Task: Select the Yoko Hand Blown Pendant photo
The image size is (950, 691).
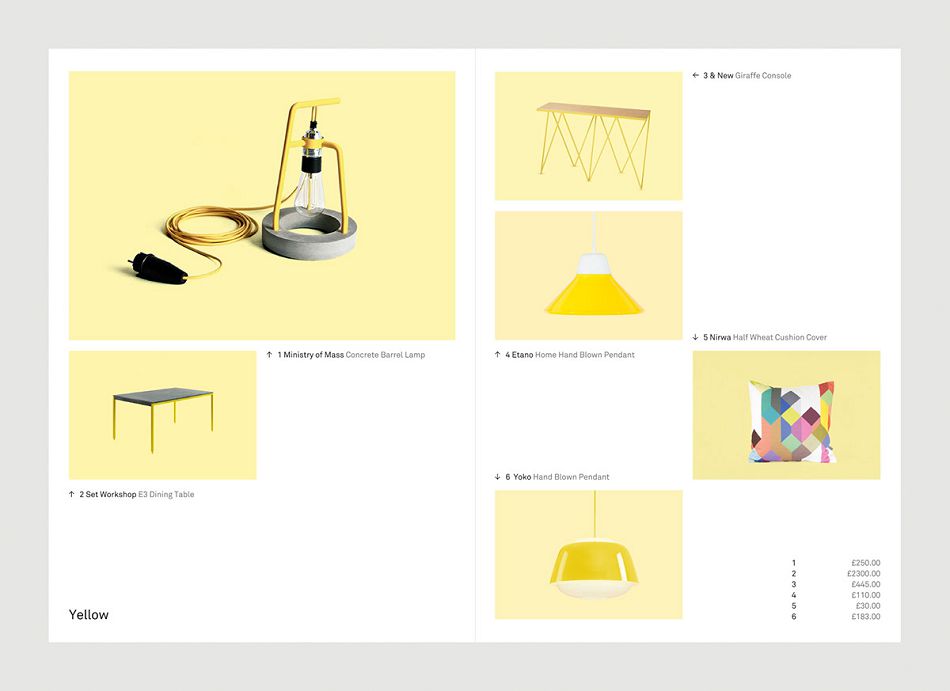Action: (588, 554)
